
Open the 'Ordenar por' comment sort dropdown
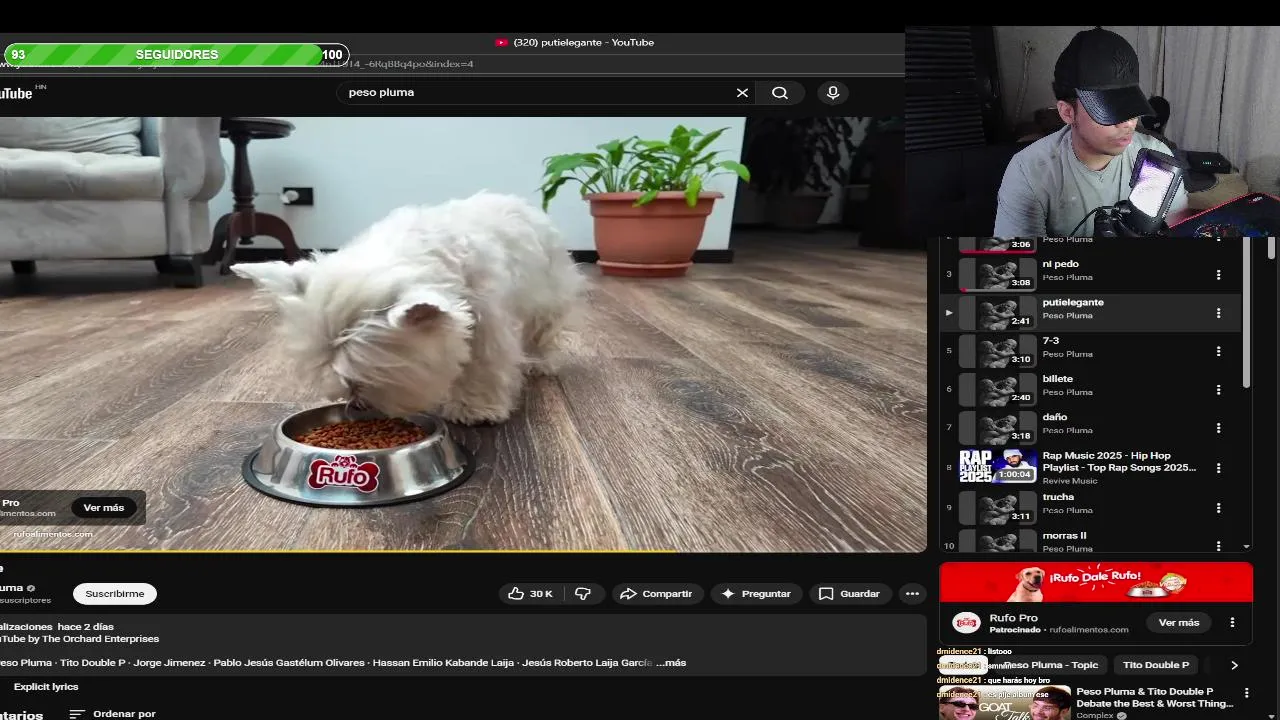[112, 714]
